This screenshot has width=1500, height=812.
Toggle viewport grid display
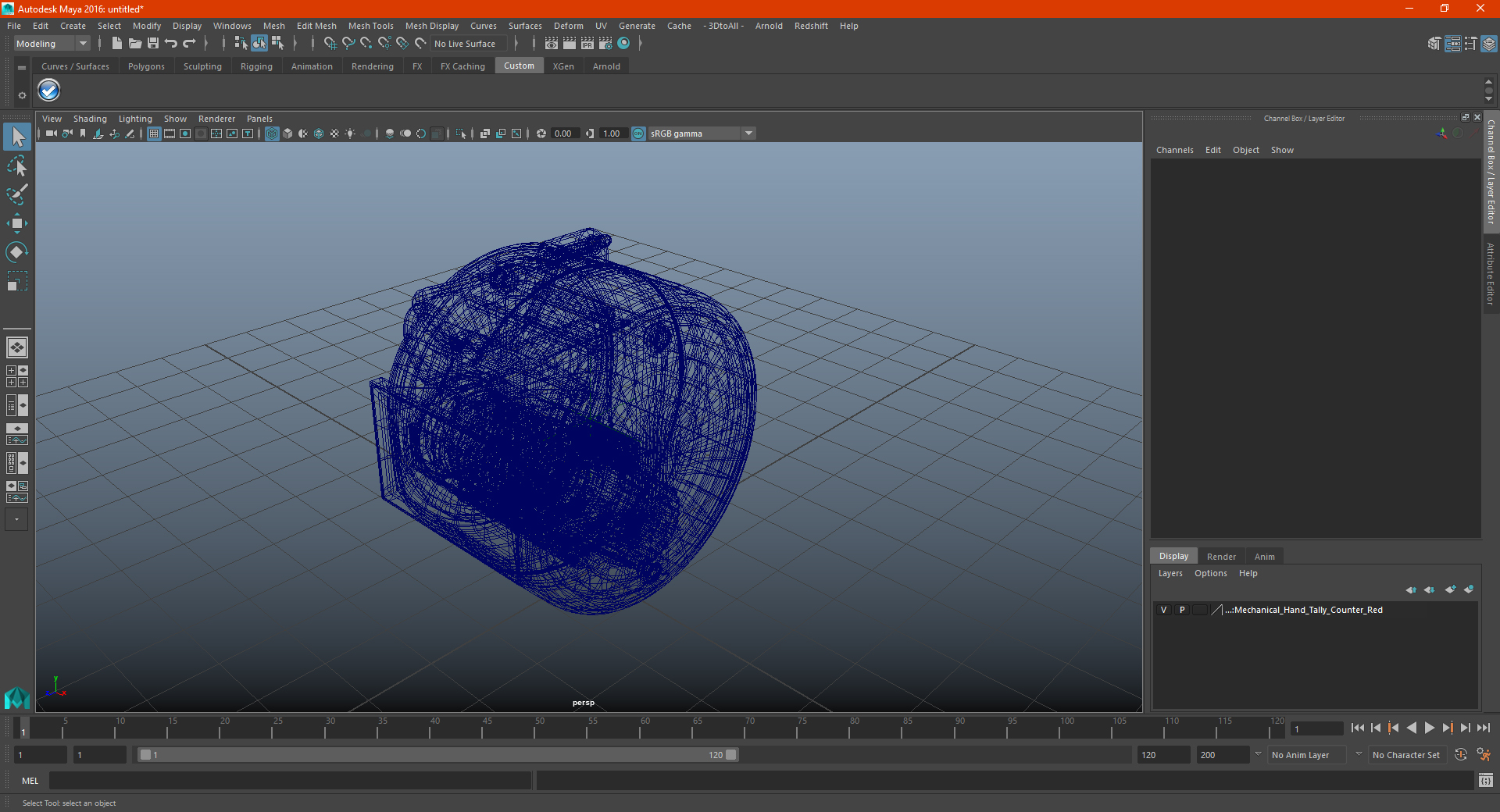[154, 134]
